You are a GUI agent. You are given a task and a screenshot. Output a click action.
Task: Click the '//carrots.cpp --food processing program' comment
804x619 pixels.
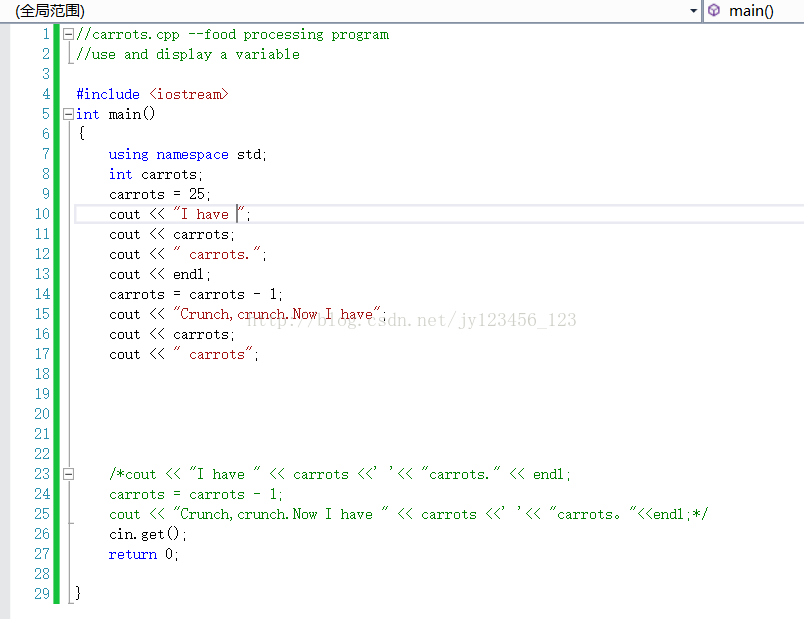(x=232, y=34)
